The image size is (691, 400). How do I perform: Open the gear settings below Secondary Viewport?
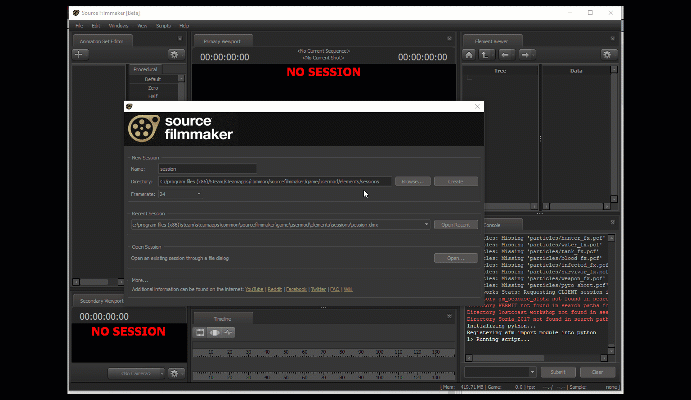[x=175, y=374]
